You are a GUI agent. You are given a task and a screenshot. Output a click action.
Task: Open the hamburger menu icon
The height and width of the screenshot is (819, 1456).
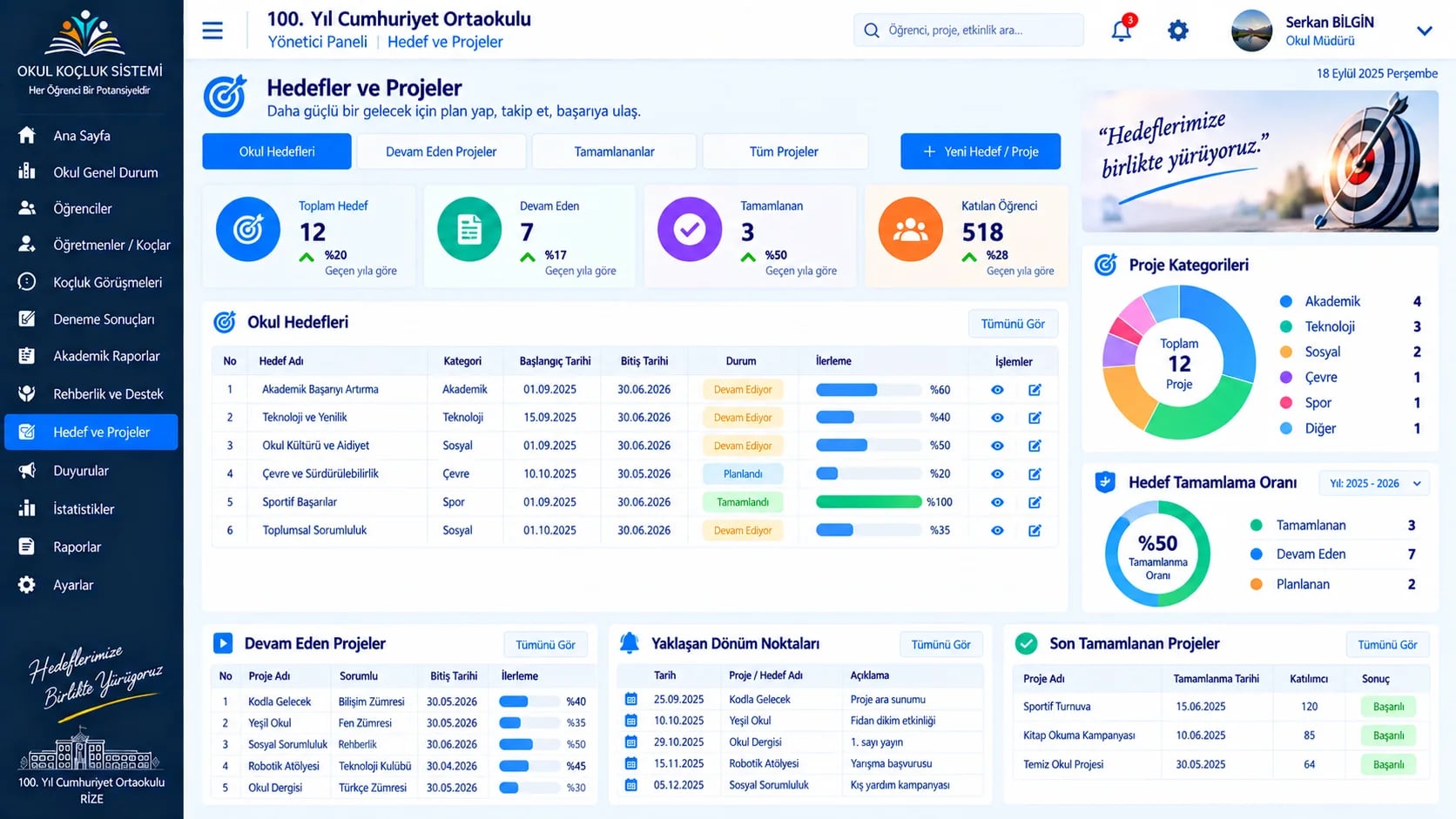212,30
